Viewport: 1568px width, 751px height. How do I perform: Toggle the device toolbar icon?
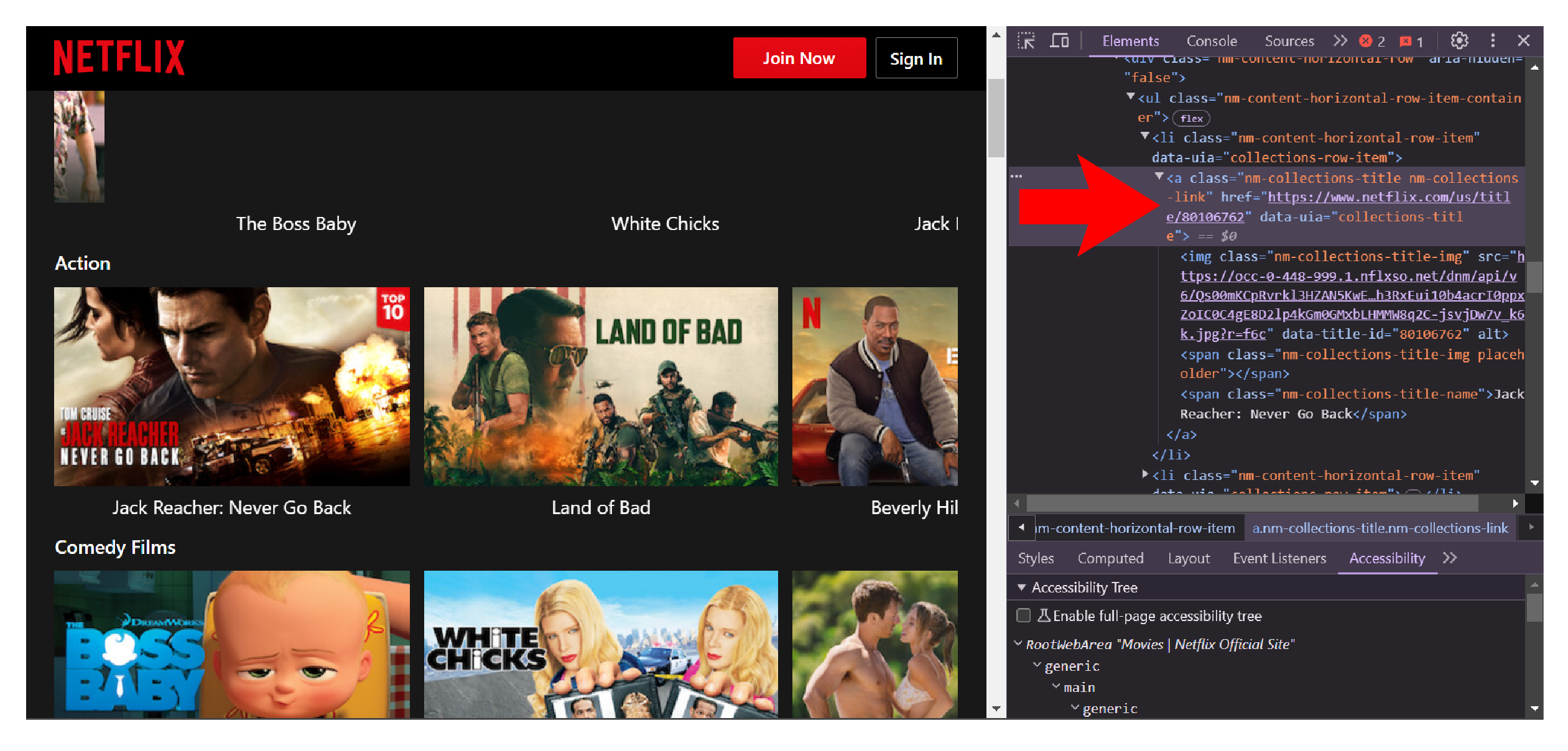[x=1059, y=41]
